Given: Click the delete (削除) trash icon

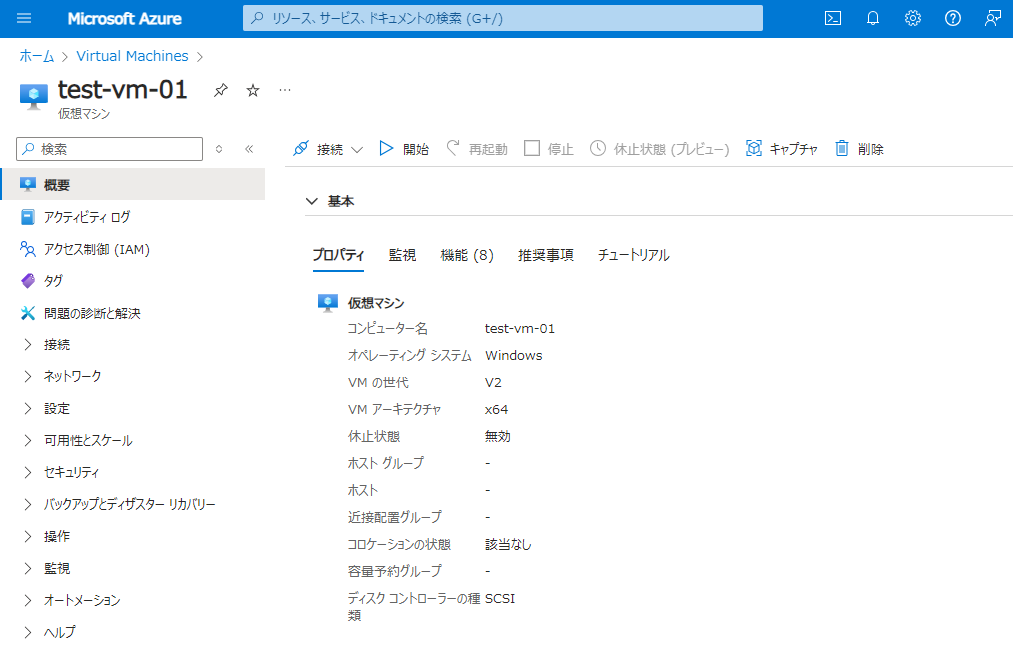Looking at the screenshot, I should tap(842, 149).
